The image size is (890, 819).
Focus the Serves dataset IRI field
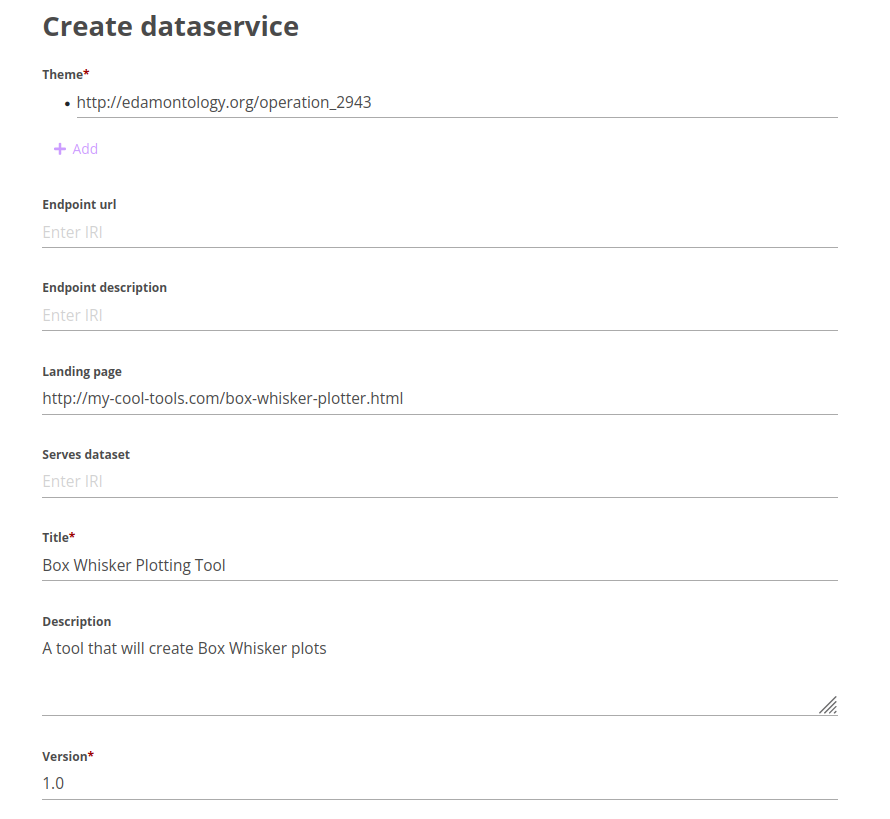point(440,482)
